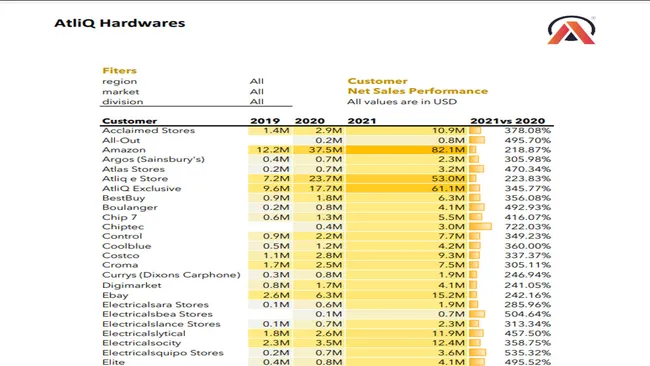
Task: Click the AtliQ logo icon
Action: coord(571,30)
